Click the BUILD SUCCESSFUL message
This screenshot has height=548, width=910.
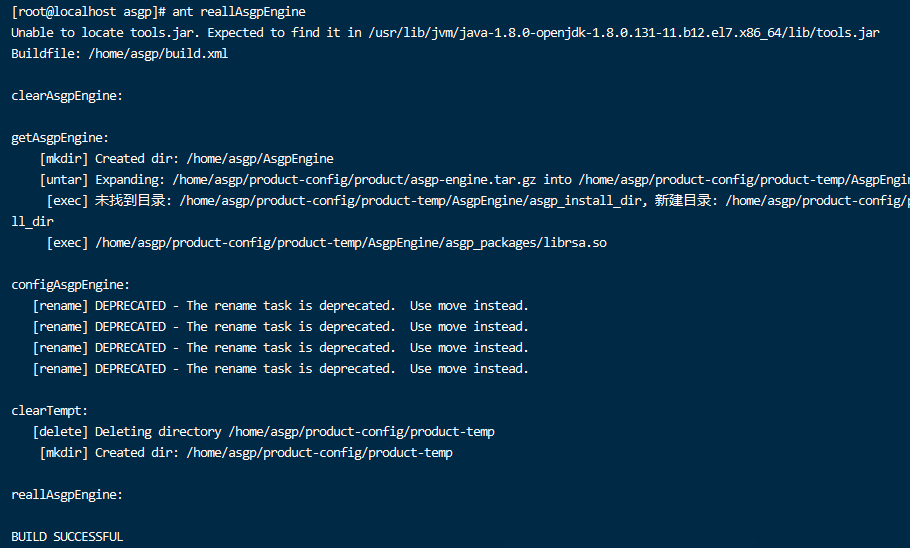pos(67,536)
